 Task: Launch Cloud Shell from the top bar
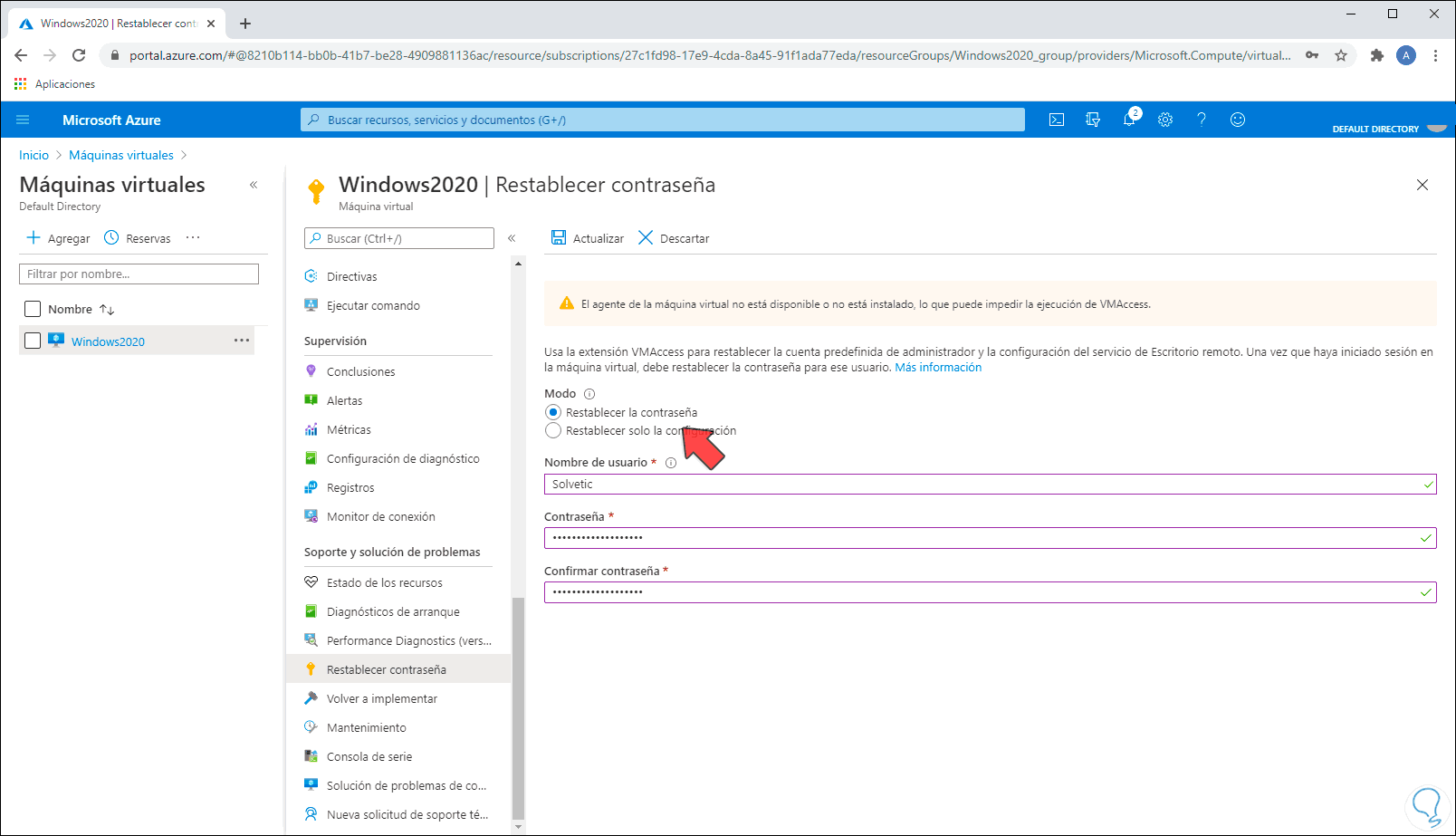[x=1057, y=120]
